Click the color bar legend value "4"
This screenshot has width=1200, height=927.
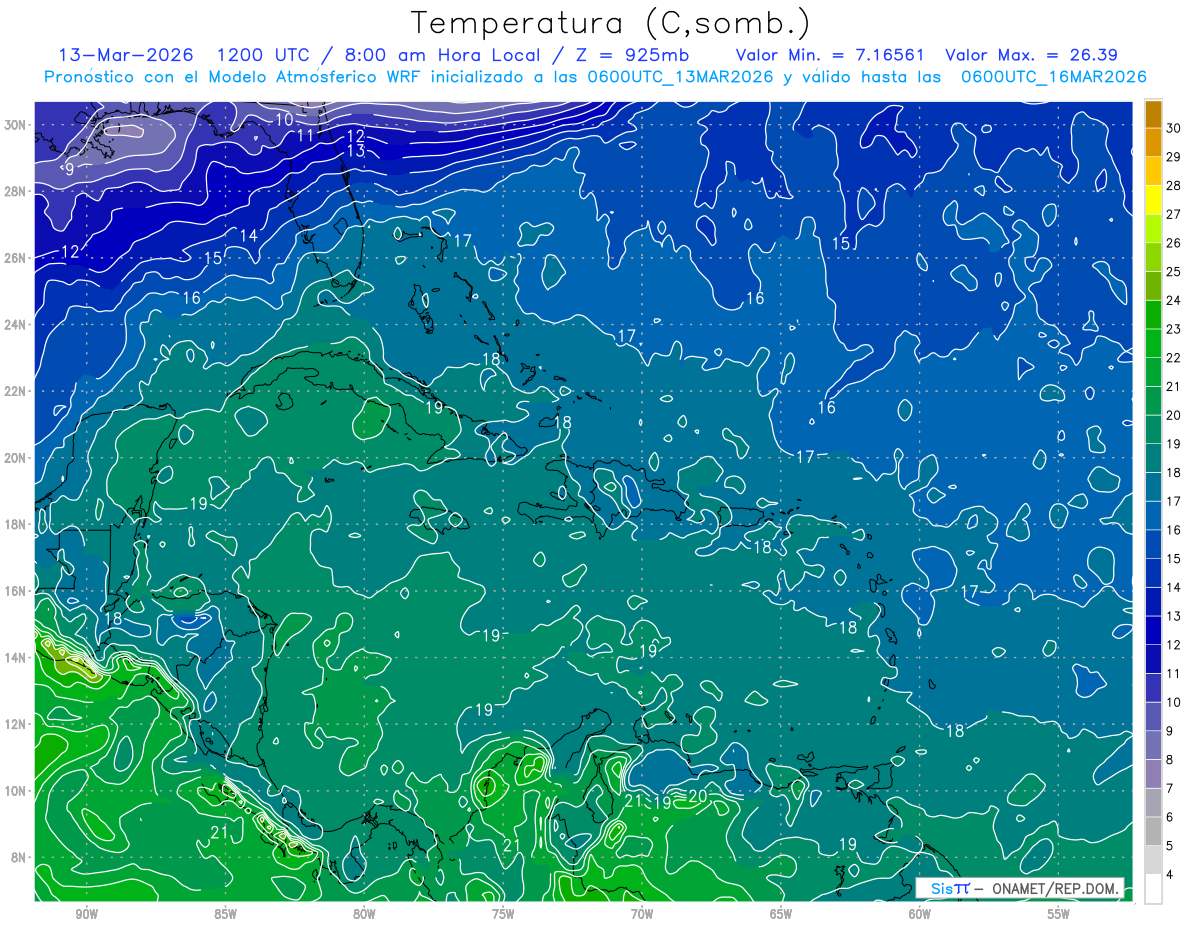pos(1171,875)
